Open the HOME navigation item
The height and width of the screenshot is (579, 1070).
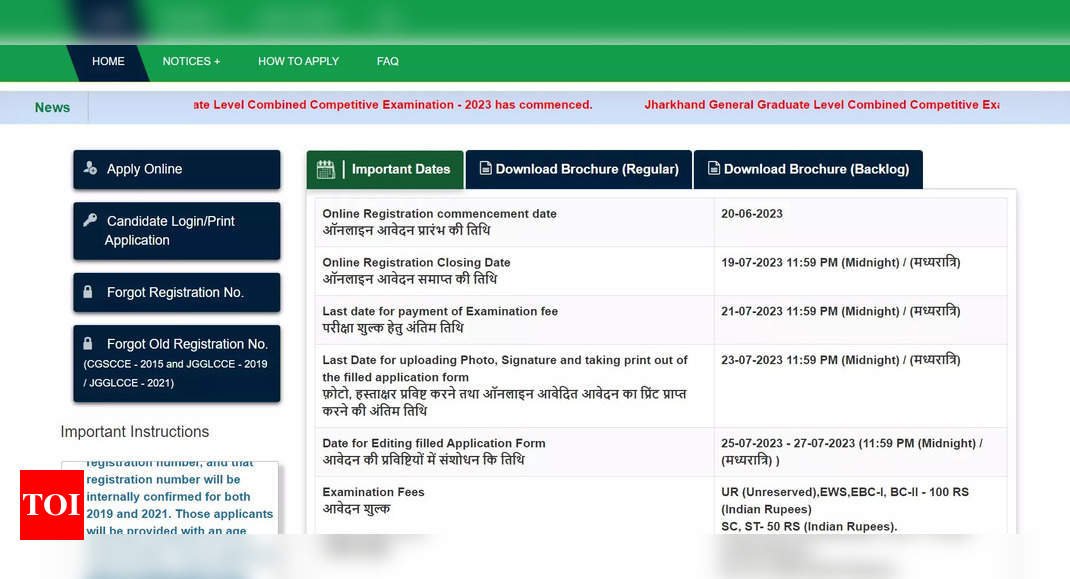108,61
